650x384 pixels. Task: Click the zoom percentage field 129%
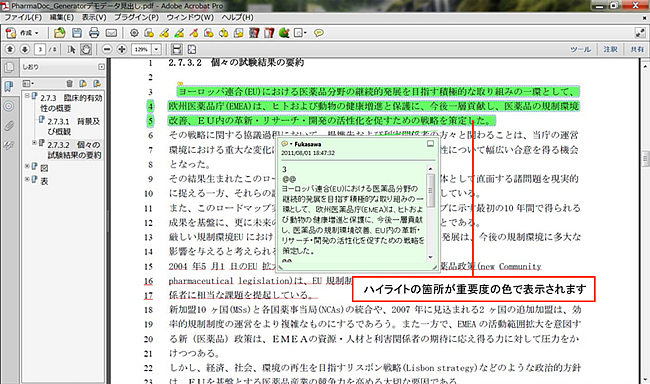tap(141, 49)
